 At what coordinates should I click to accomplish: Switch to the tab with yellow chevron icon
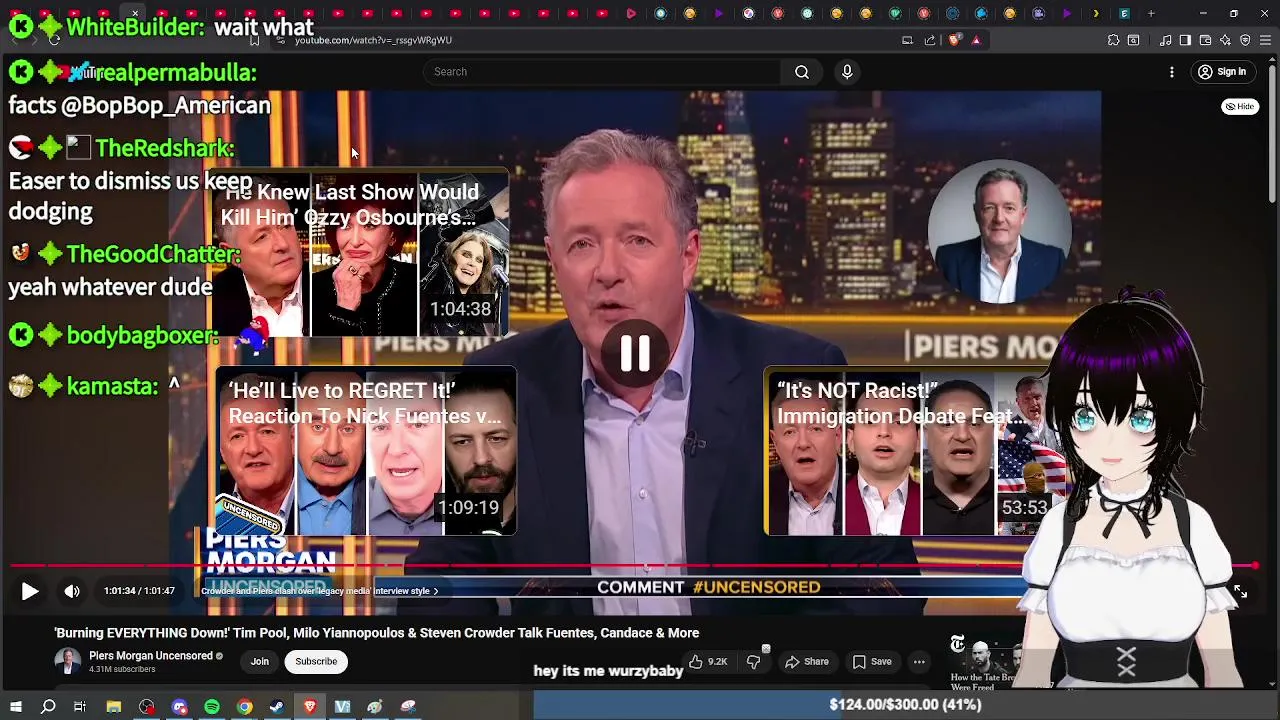click(1096, 14)
